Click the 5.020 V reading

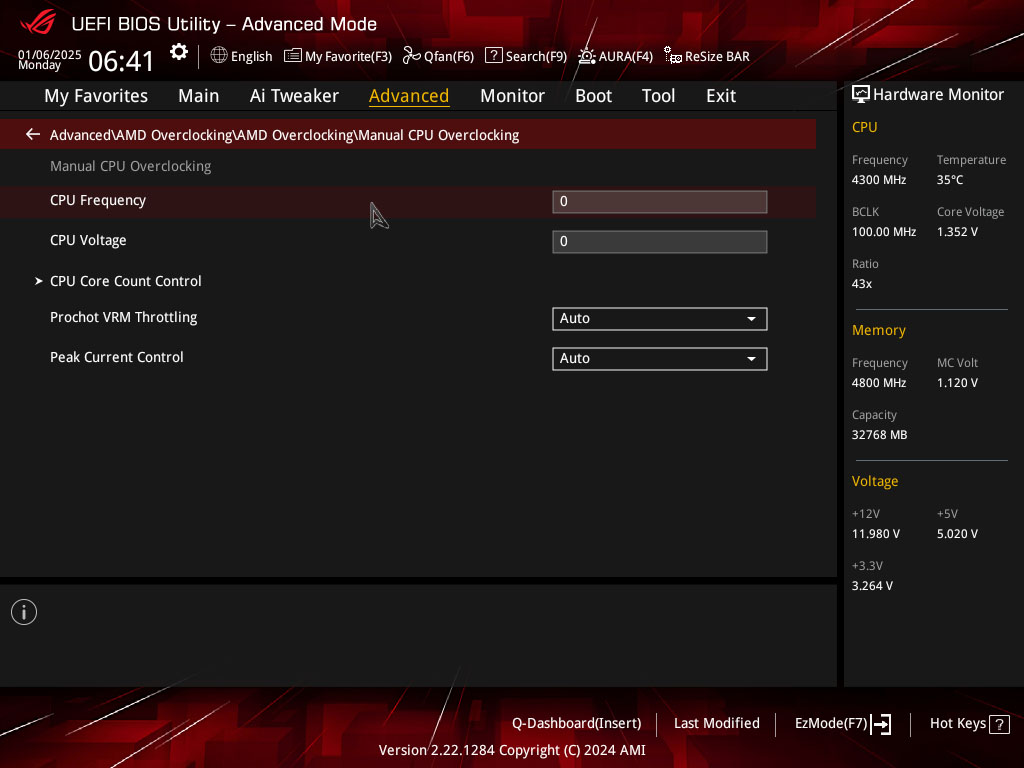tap(957, 534)
